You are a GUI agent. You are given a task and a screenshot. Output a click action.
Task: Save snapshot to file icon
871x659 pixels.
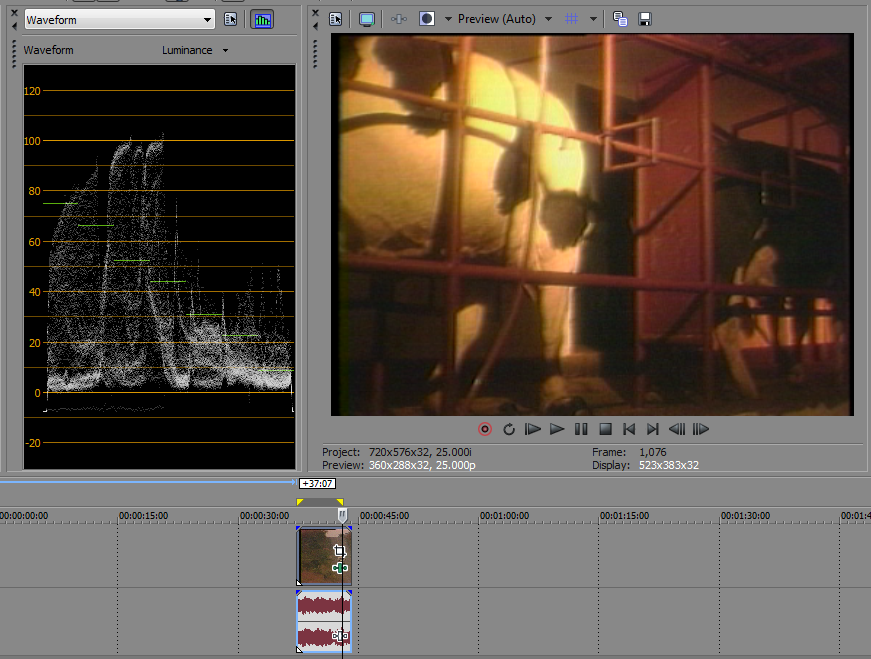click(645, 19)
